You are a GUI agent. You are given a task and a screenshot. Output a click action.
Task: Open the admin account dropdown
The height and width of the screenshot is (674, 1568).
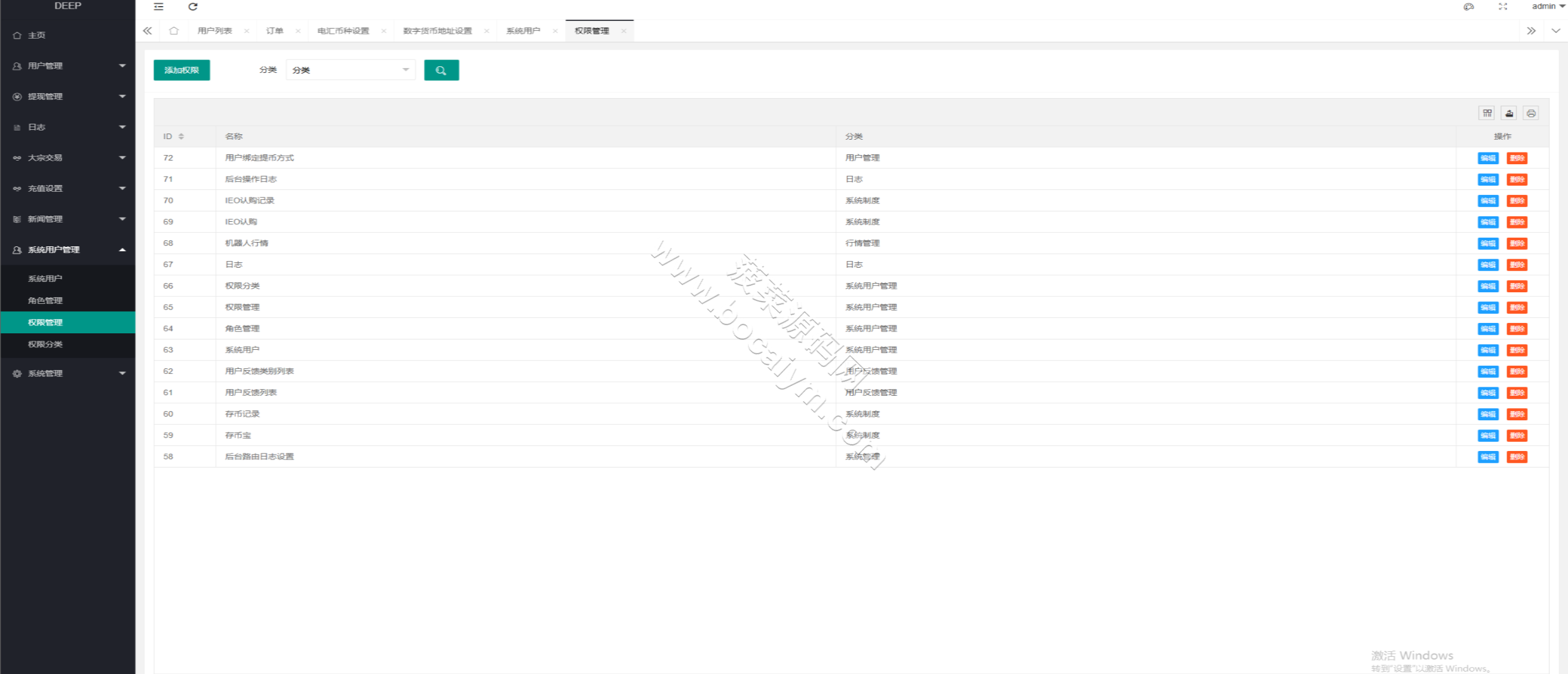(1548, 7)
